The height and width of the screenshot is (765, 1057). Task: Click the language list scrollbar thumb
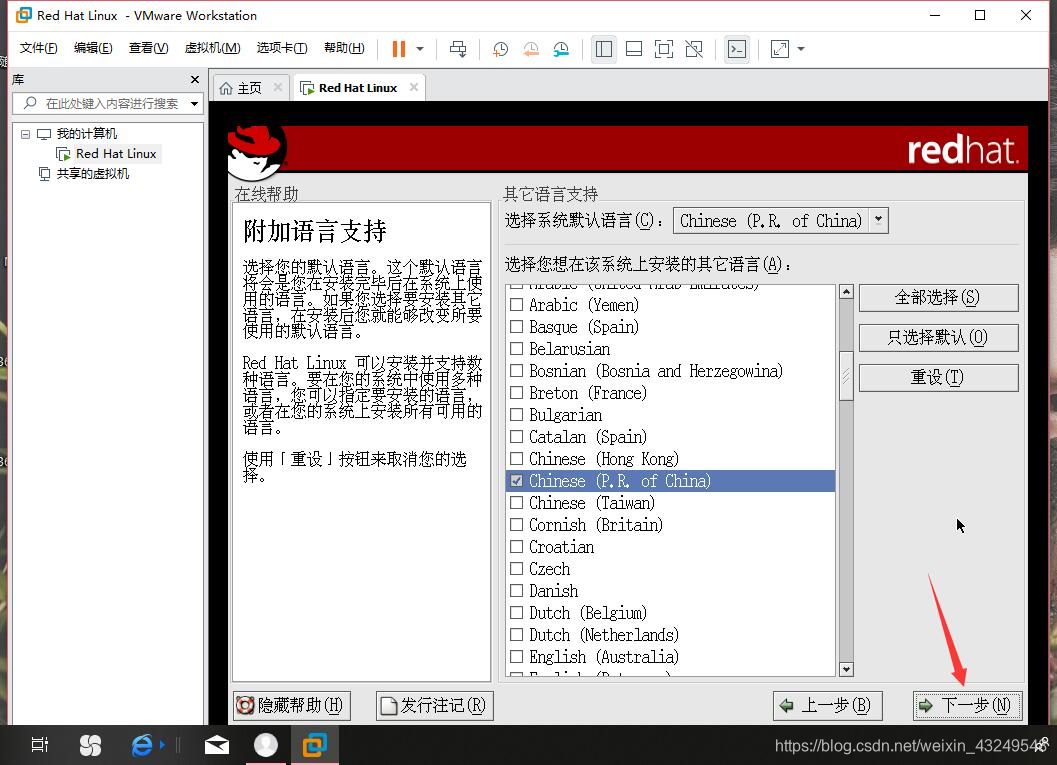point(846,376)
